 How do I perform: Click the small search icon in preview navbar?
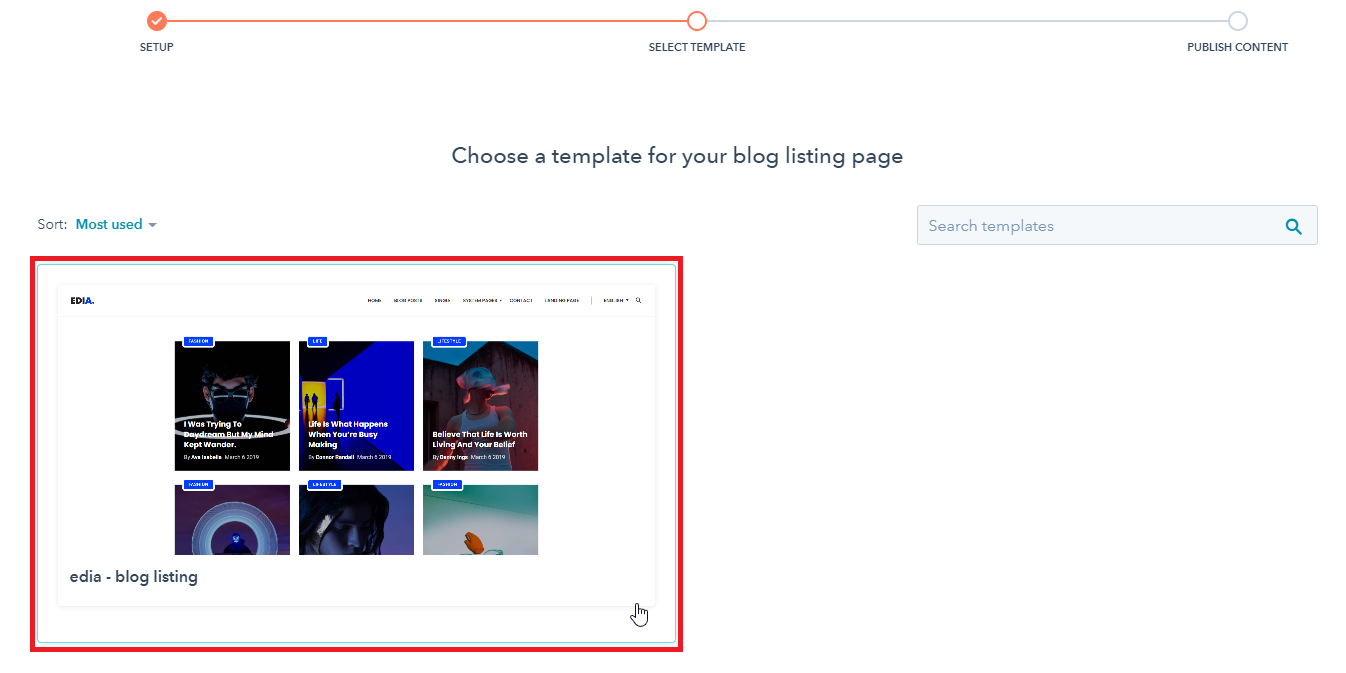(x=639, y=300)
